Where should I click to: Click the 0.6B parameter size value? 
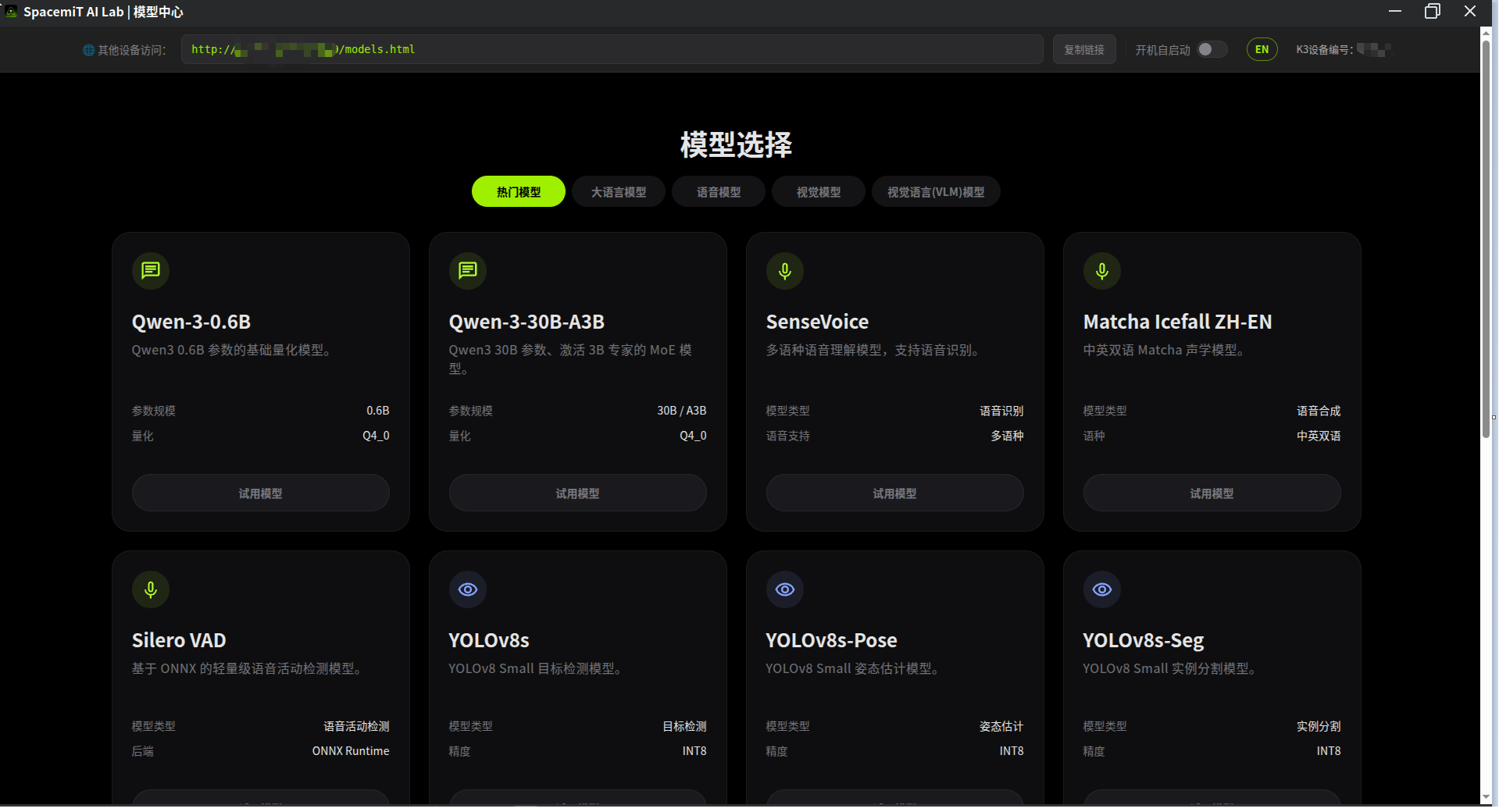pyautogui.click(x=378, y=411)
